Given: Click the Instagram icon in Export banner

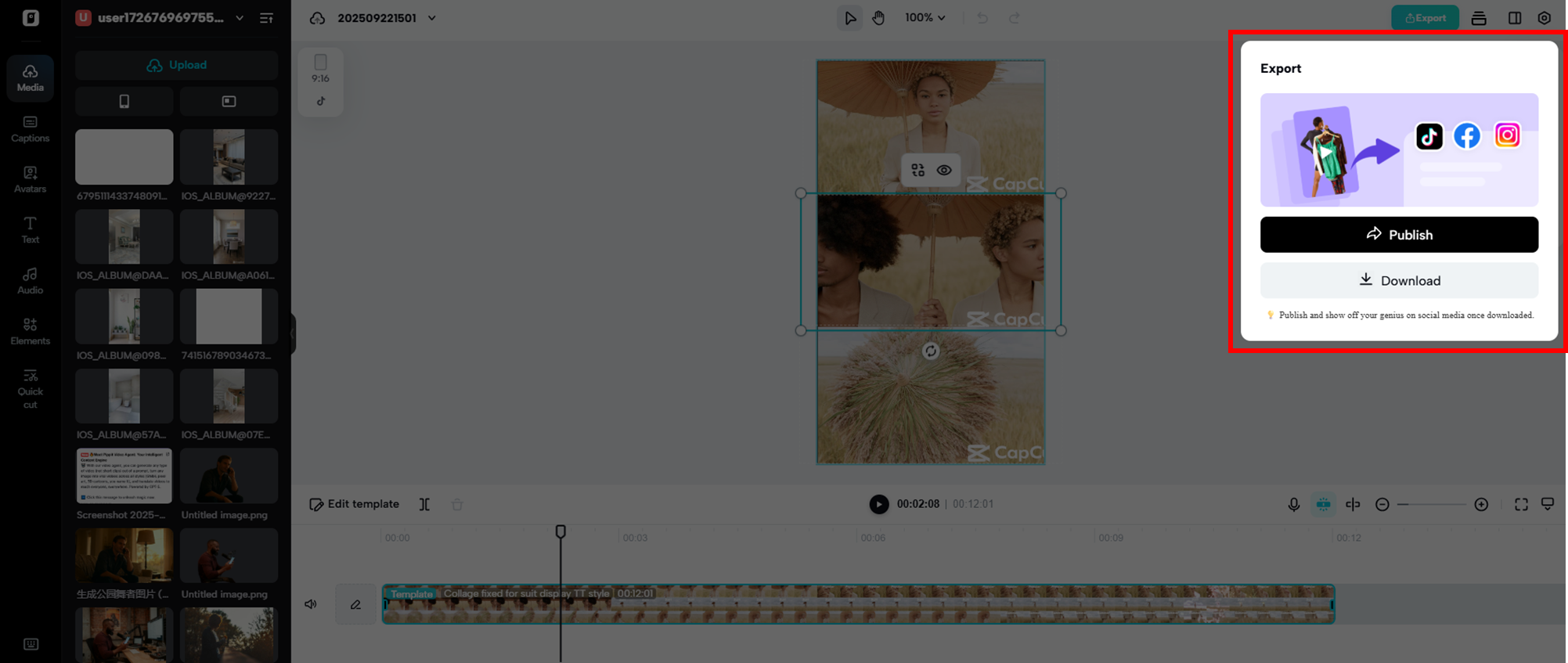Looking at the screenshot, I should click(1507, 135).
